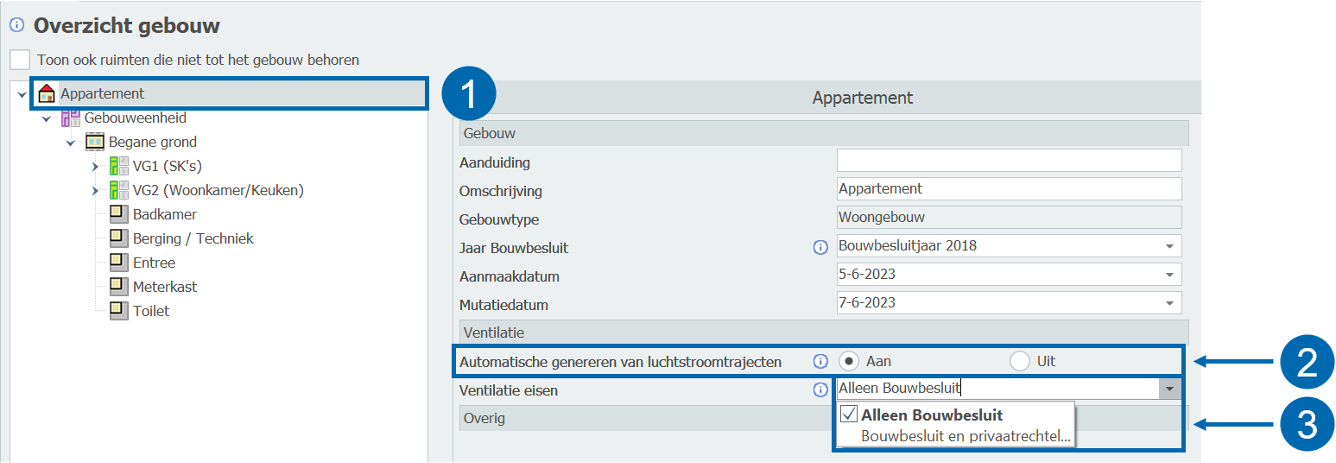The image size is (1336, 463).
Task: Click the info icon next to Jaar Bouwbesluit
Action: click(x=821, y=247)
